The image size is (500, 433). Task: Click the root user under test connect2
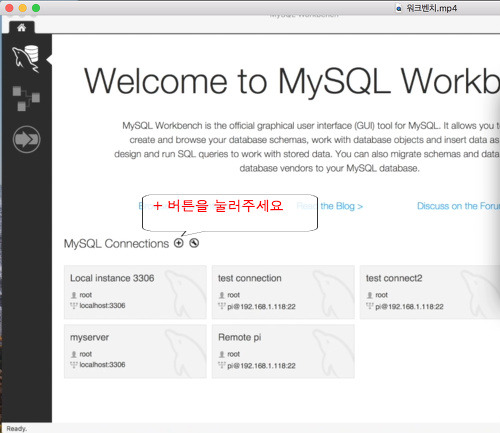[x=381, y=295]
